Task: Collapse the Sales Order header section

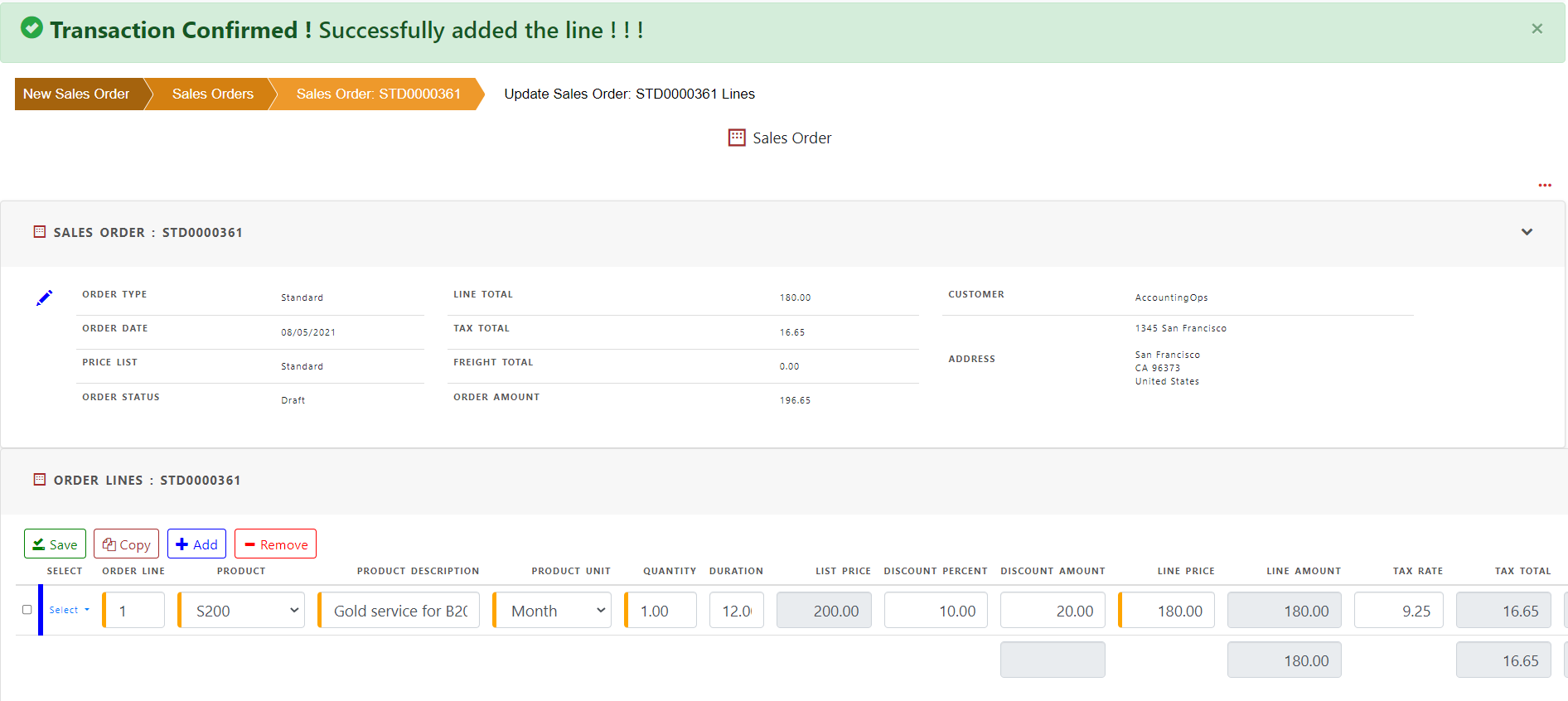Action: [x=1527, y=232]
